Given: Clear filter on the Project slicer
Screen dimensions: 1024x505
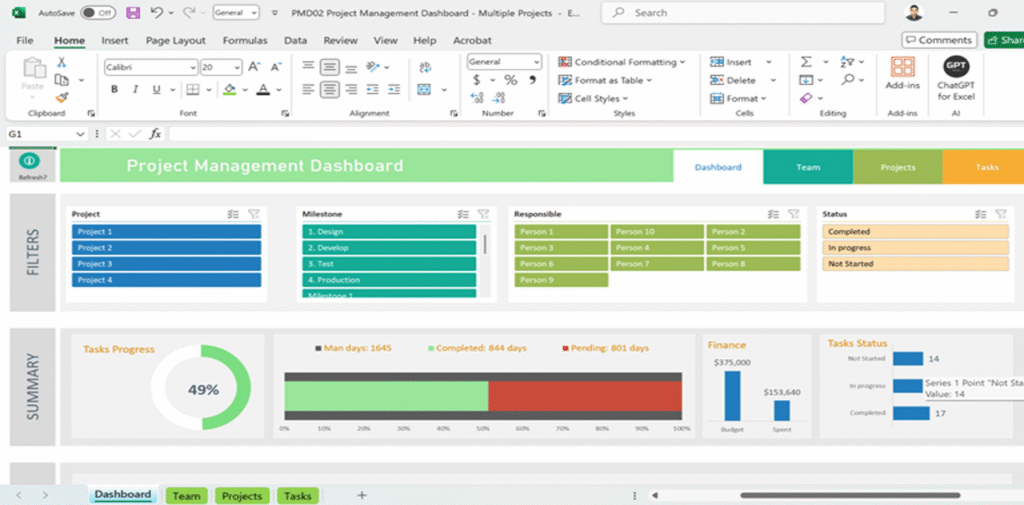Looking at the screenshot, I should click(253, 214).
